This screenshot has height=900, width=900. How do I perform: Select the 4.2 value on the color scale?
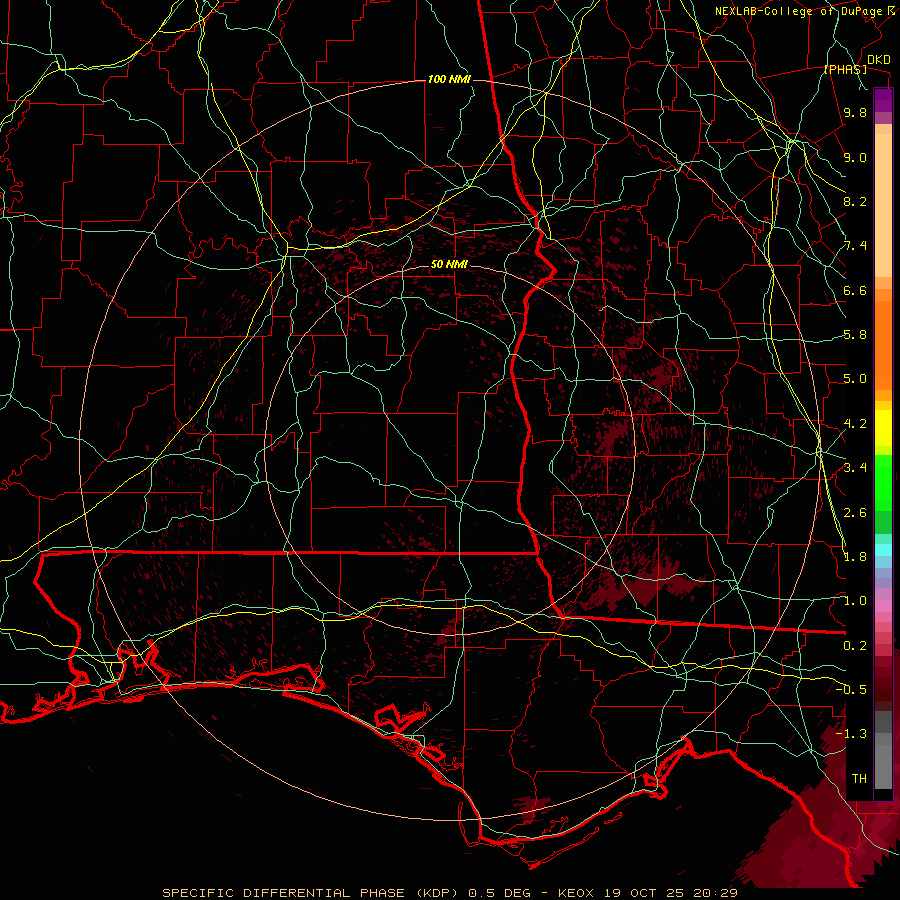855,424
